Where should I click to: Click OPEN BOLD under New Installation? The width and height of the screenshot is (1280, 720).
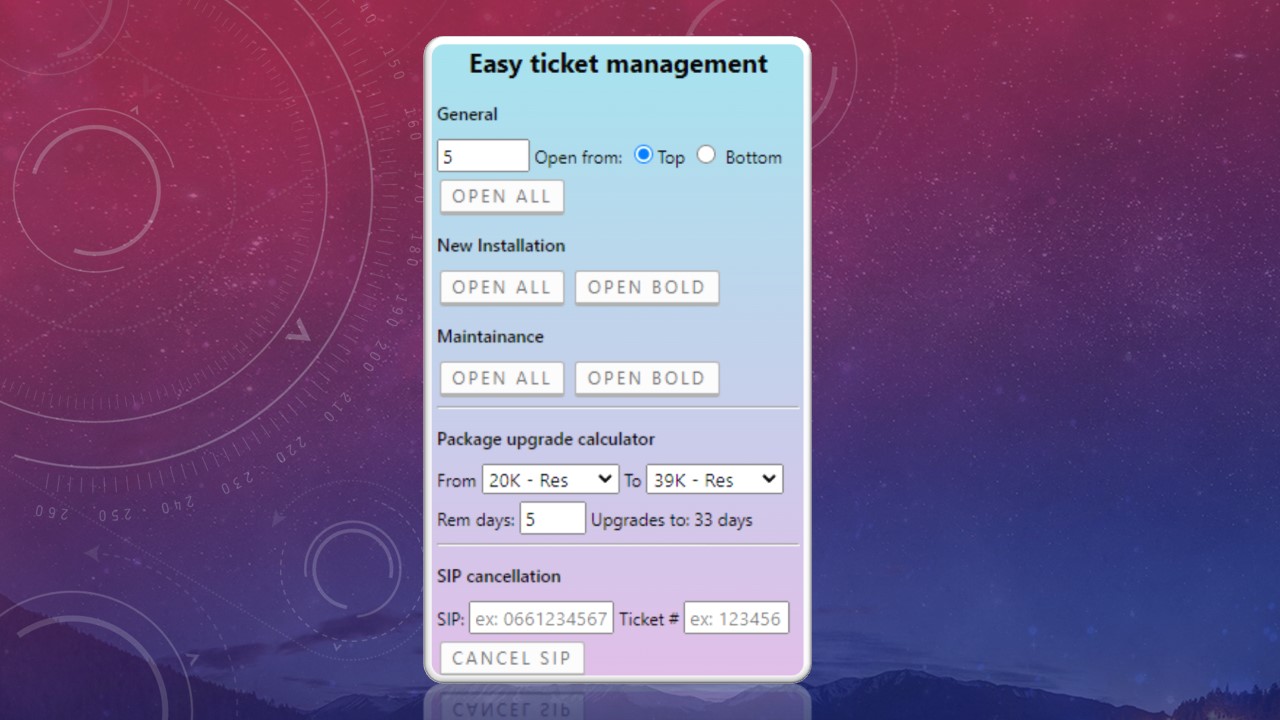(x=647, y=287)
